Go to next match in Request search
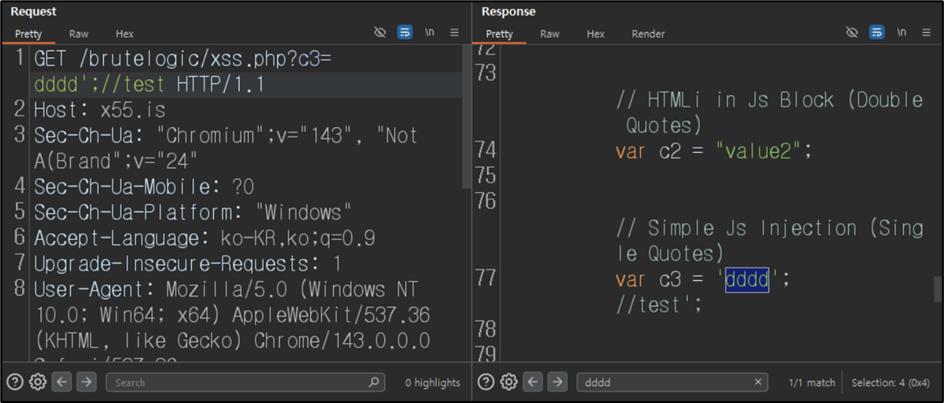The width and height of the screenshot is (944, 403). click(x=86, y=382)
